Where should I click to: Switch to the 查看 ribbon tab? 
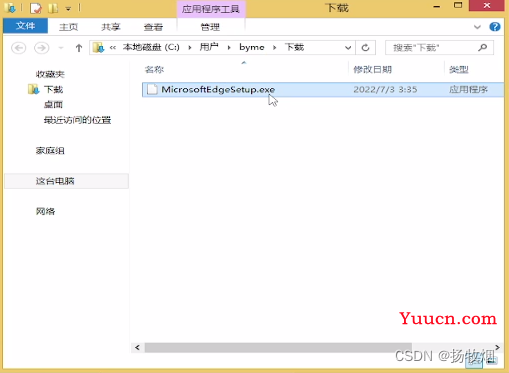[x=153, y=27]
